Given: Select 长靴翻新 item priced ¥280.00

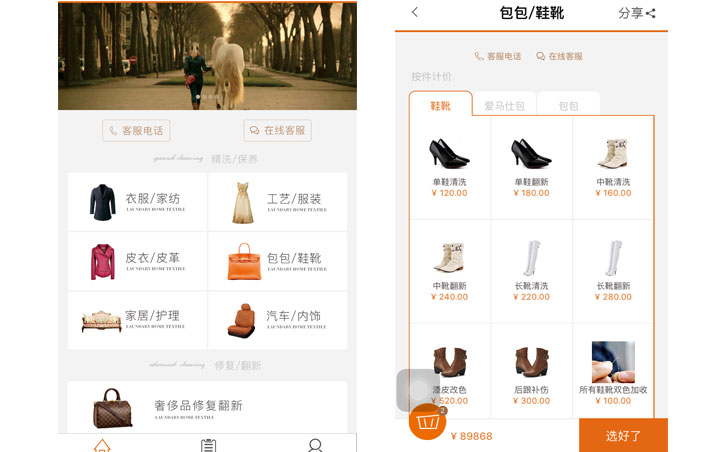Looking at the screenshot, I should coord(613,271).
